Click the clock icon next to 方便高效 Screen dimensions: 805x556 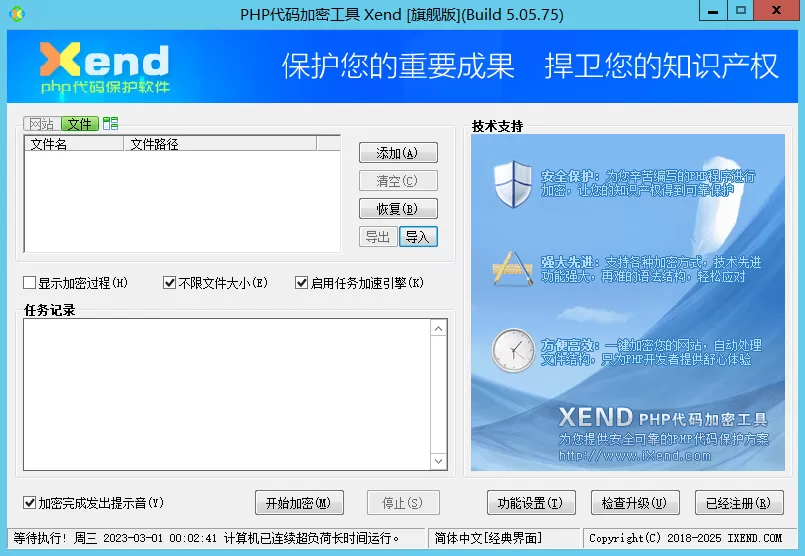(513, 350)
